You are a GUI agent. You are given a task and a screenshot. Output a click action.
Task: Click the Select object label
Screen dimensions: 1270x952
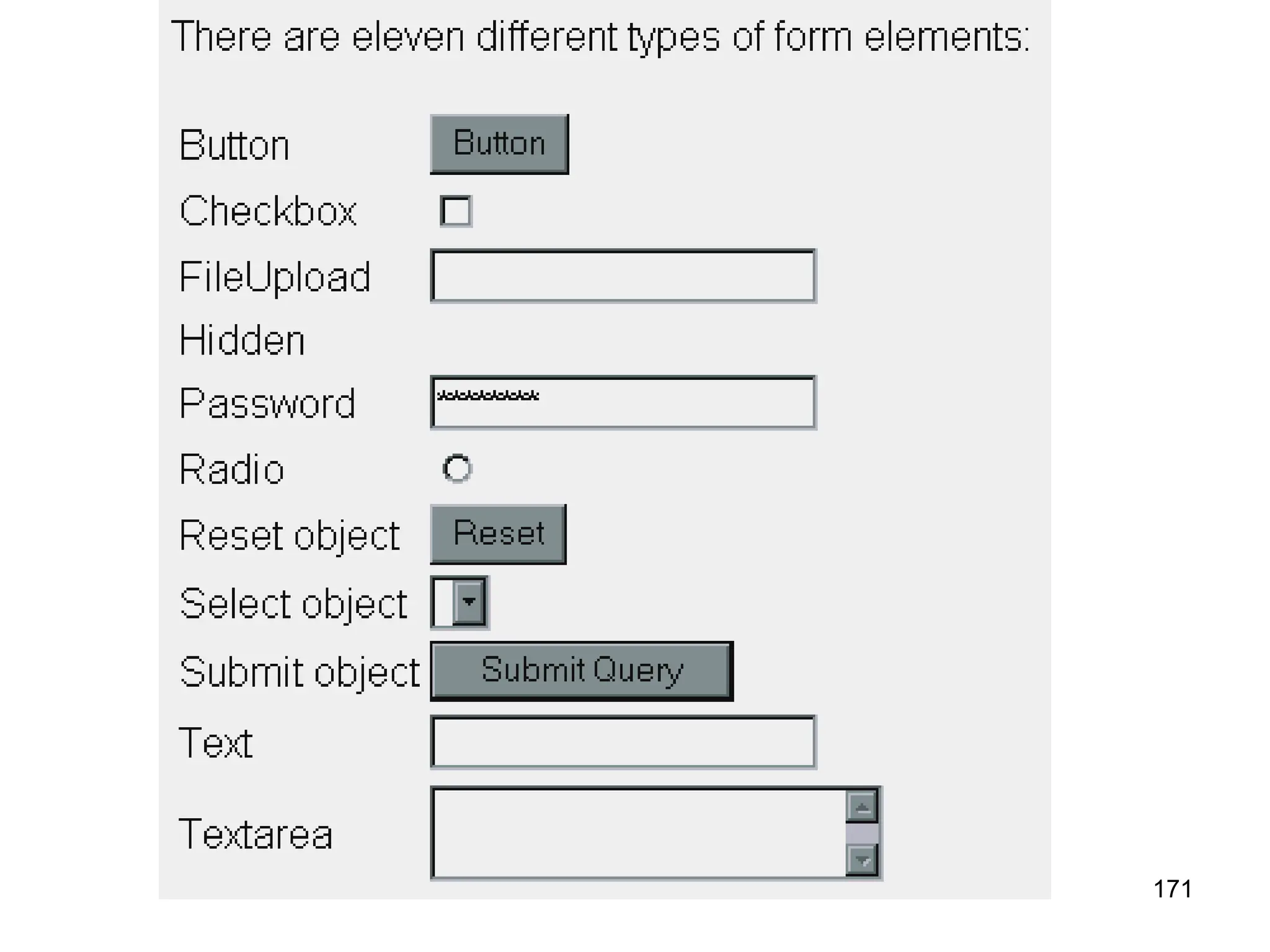pyautogui.click(x=293, y=604)
